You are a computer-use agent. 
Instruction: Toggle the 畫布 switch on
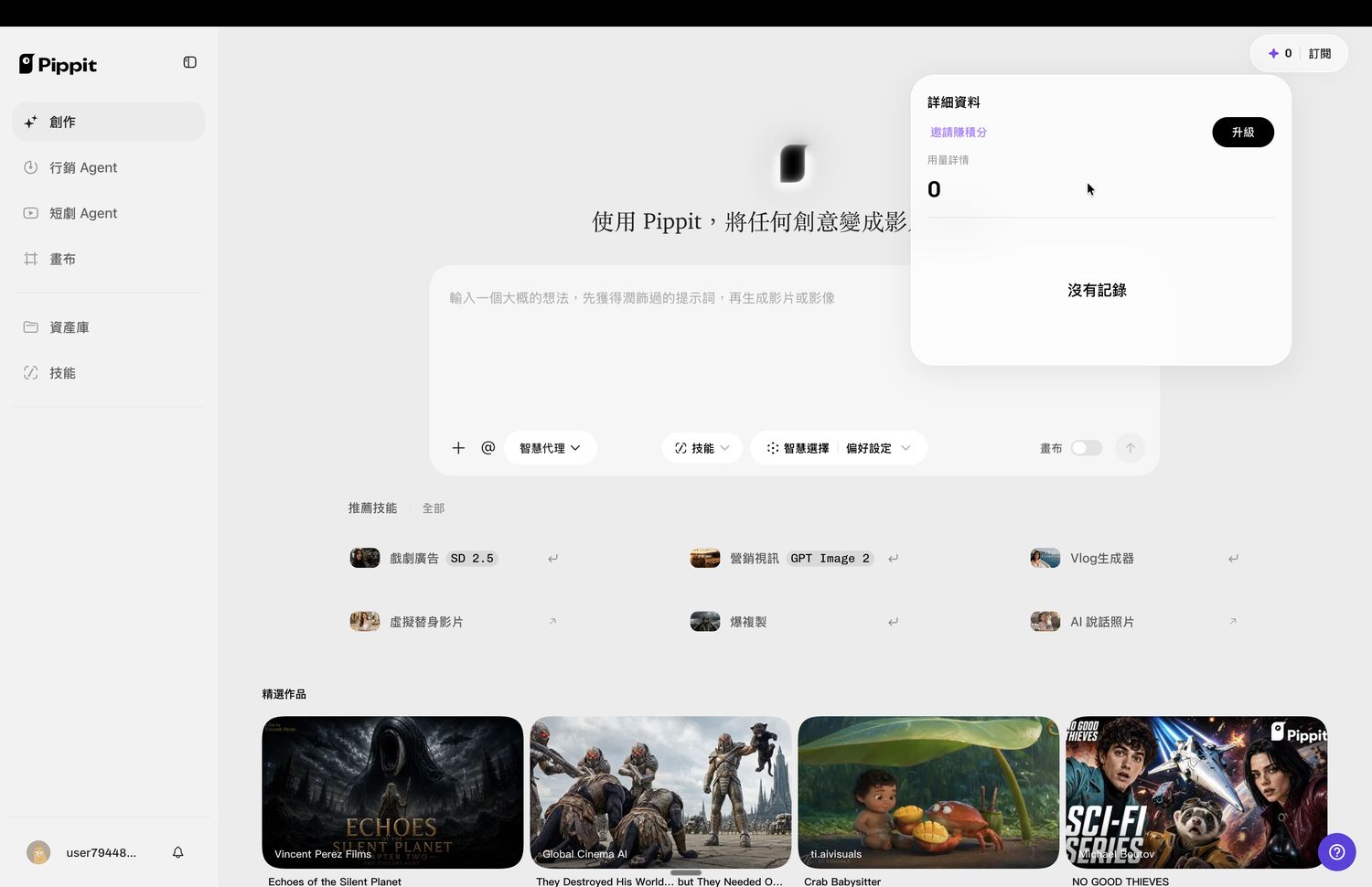click(1087, 448)
